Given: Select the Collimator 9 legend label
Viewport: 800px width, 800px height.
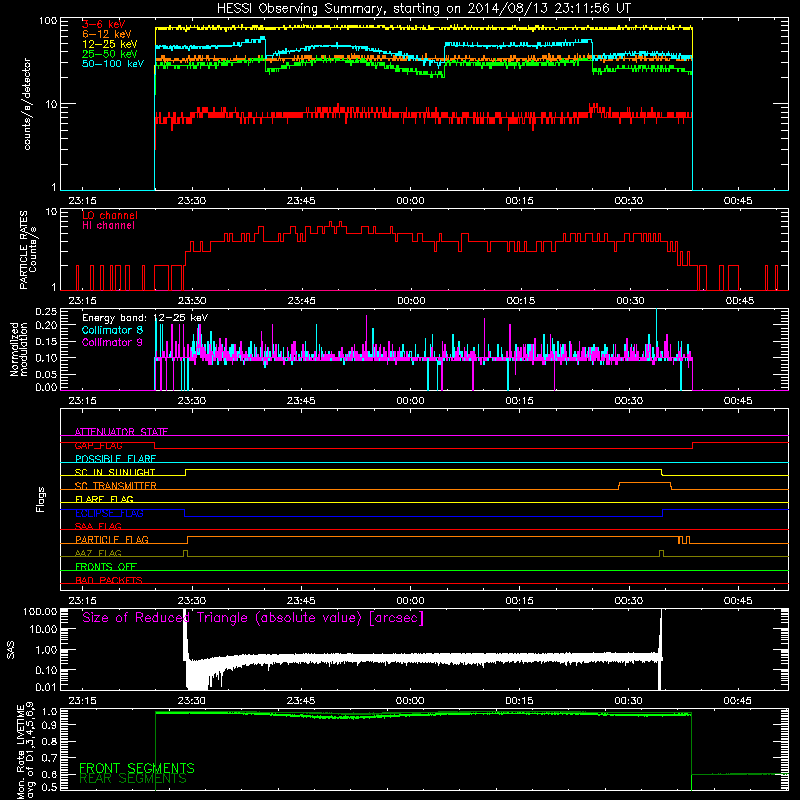Looking at the screenshot, I should pyautogui.click(x=112, y=342).
